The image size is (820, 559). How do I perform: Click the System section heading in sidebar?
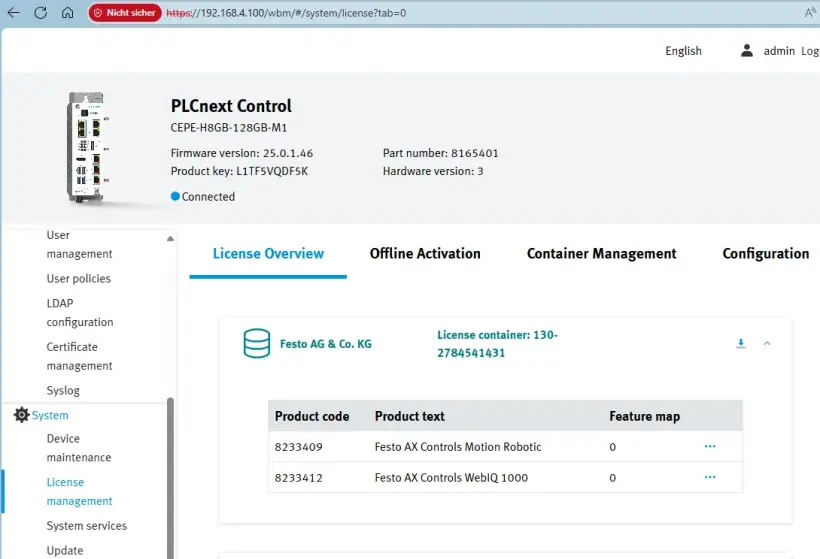tap(50, 415)
